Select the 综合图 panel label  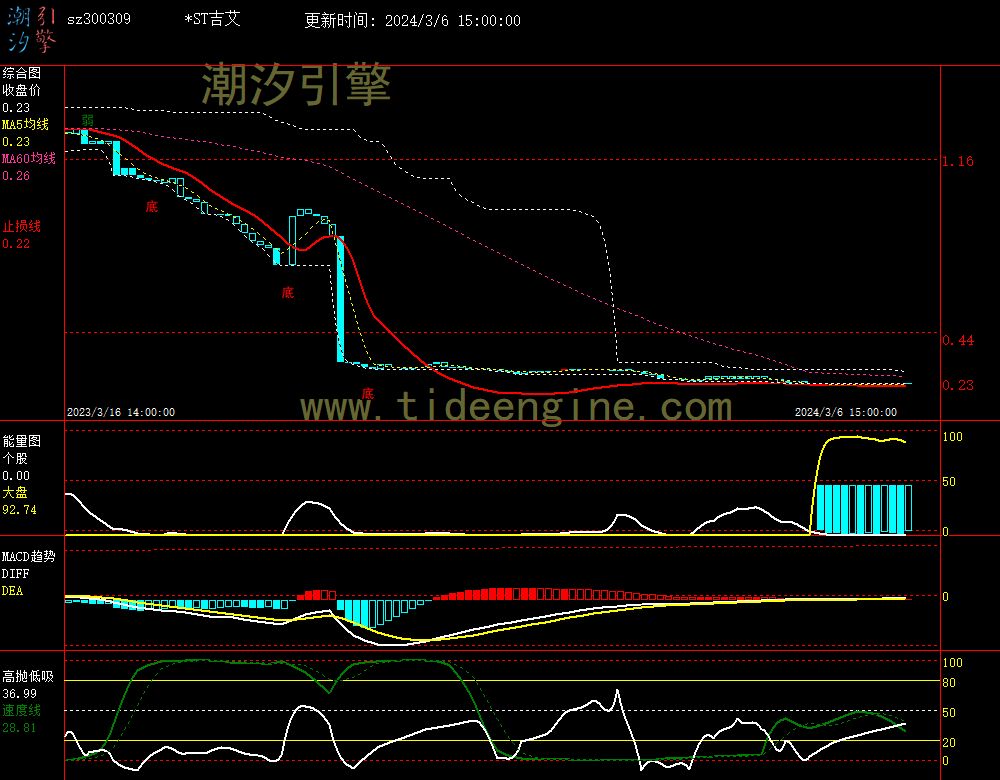(x=21, y=73)
